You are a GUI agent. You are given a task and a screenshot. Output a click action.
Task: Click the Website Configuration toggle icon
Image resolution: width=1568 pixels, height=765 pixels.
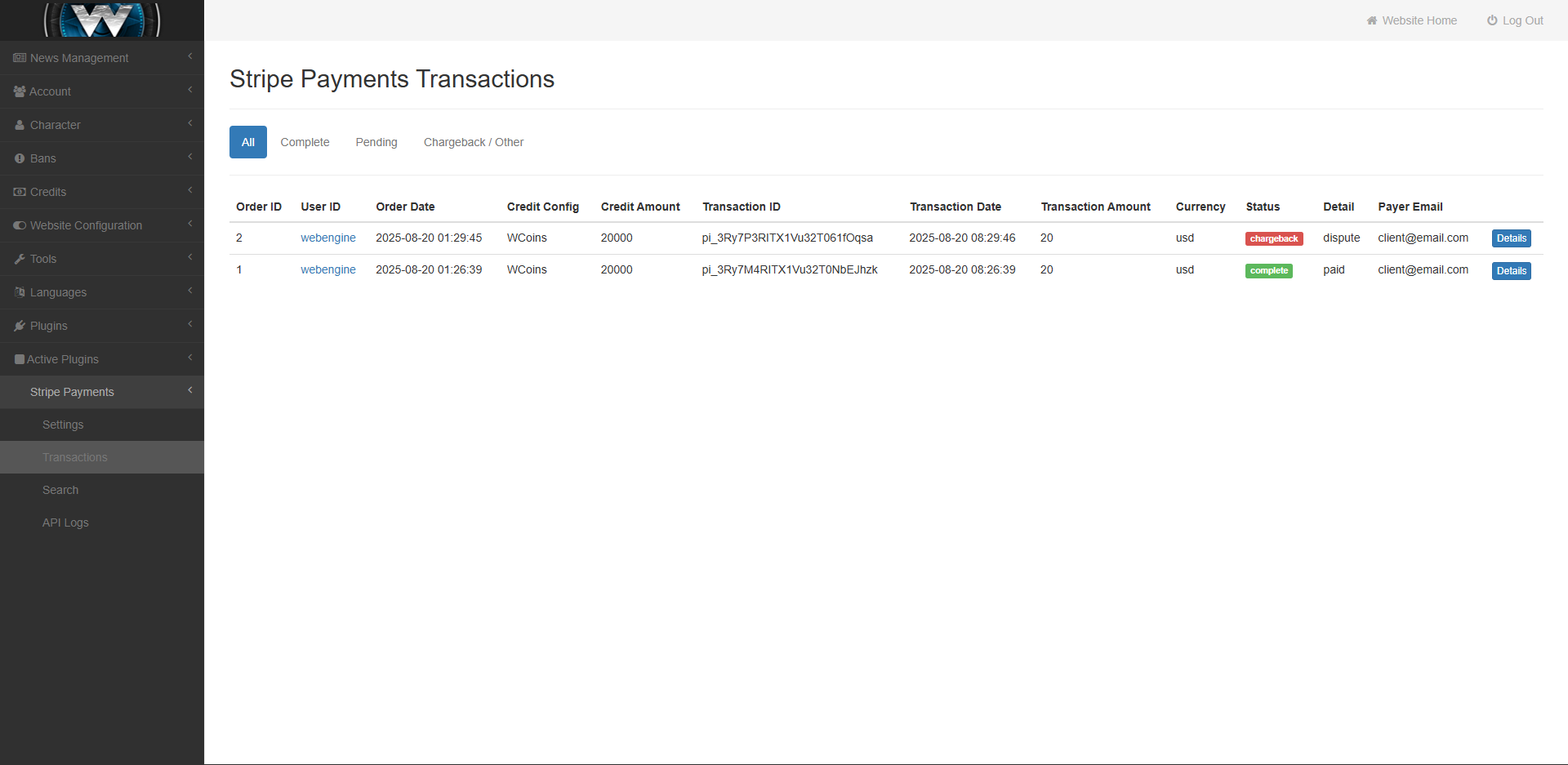[20, 225]
